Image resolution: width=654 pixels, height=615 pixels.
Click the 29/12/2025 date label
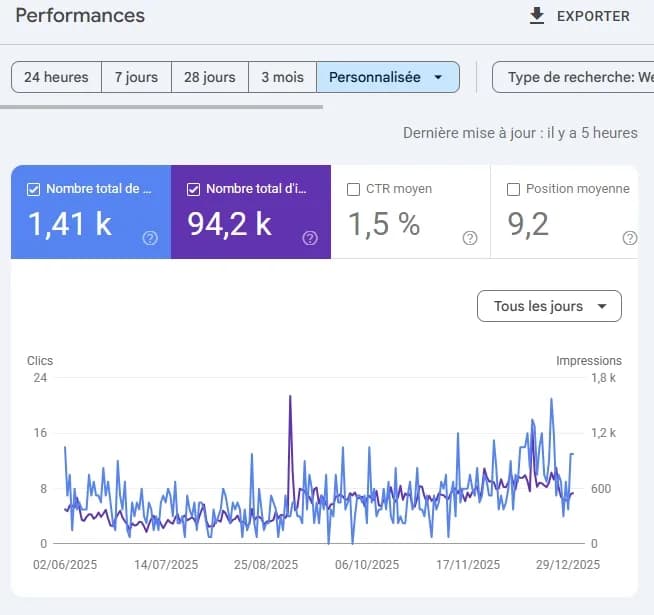568,565
